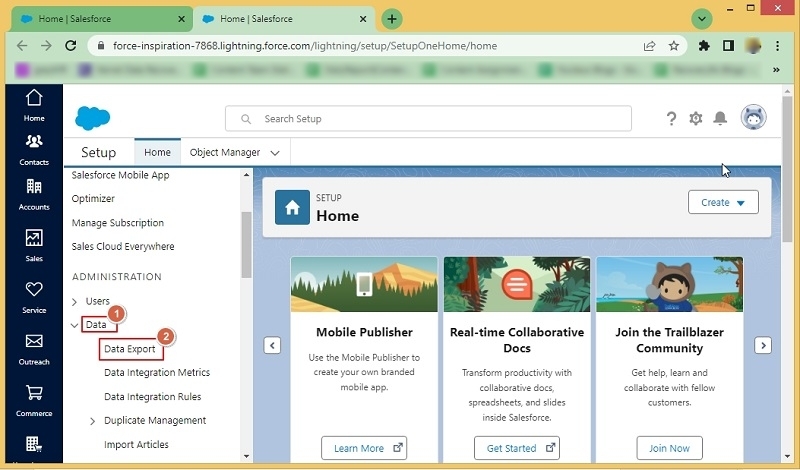Go back in browser history
The width and height of the screenshot is (800, 470).
point(22,46)
